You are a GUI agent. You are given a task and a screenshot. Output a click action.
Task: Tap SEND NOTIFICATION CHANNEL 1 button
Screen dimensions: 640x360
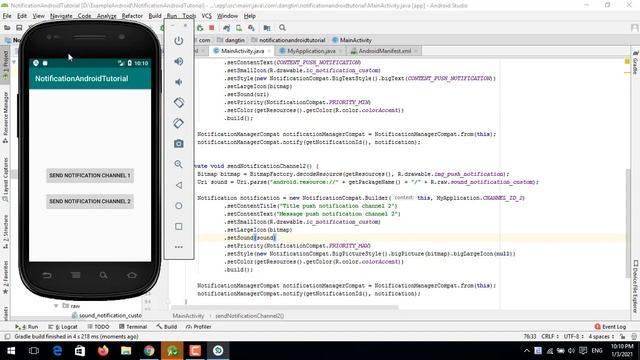tap(90, 176)
